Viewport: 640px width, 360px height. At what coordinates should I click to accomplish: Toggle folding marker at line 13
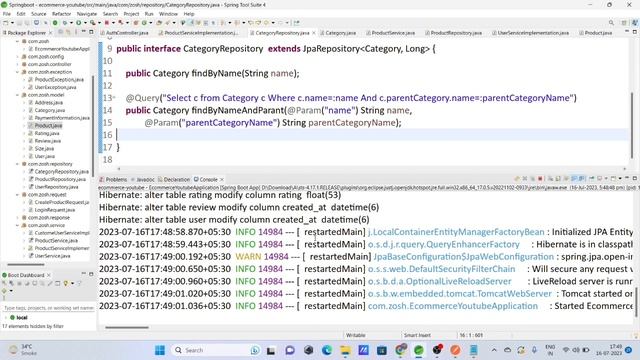(114, 98)
